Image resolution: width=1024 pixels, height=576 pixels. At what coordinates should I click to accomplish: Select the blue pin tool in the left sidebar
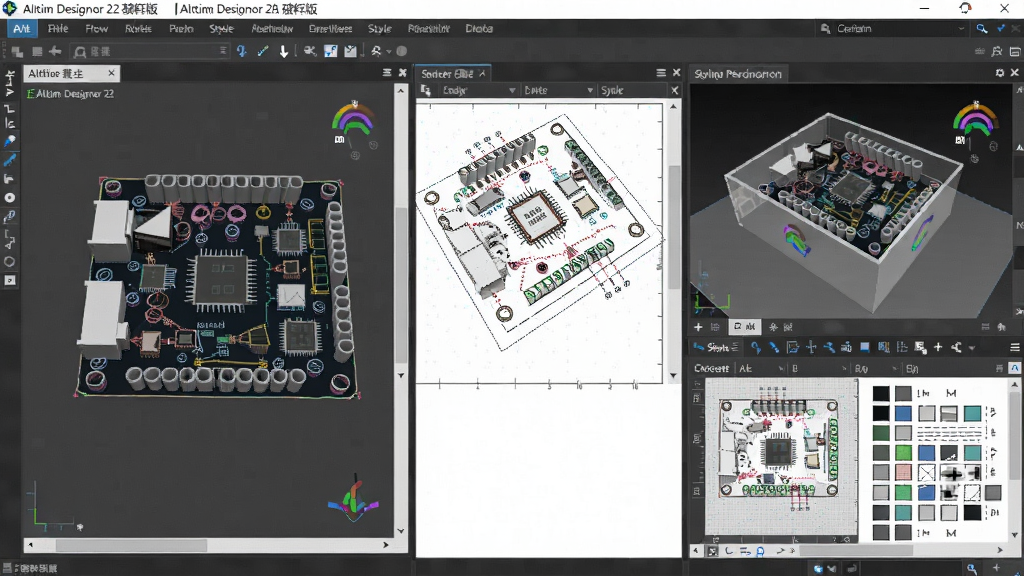click(x=10, y=141)
